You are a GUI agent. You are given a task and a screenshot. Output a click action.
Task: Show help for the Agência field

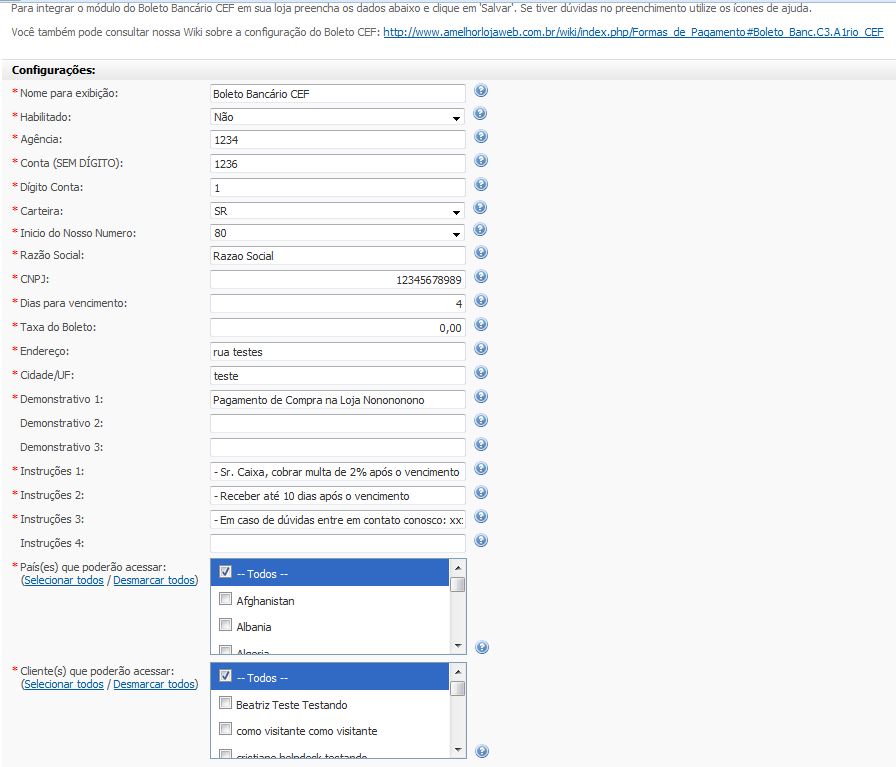[481, 136]
